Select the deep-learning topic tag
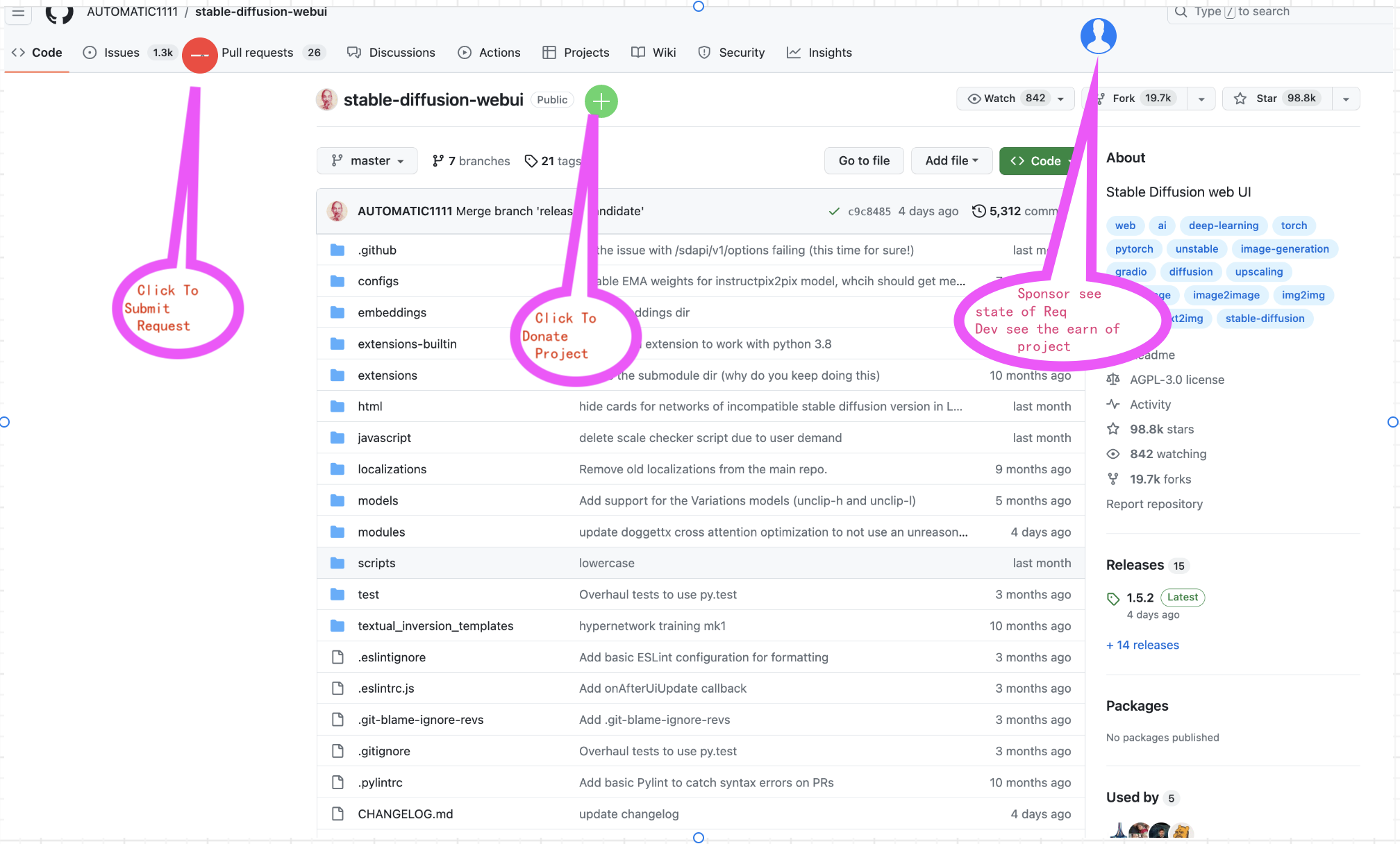Viewport: 1400px width, 844px height. (x=1223, y=226)
